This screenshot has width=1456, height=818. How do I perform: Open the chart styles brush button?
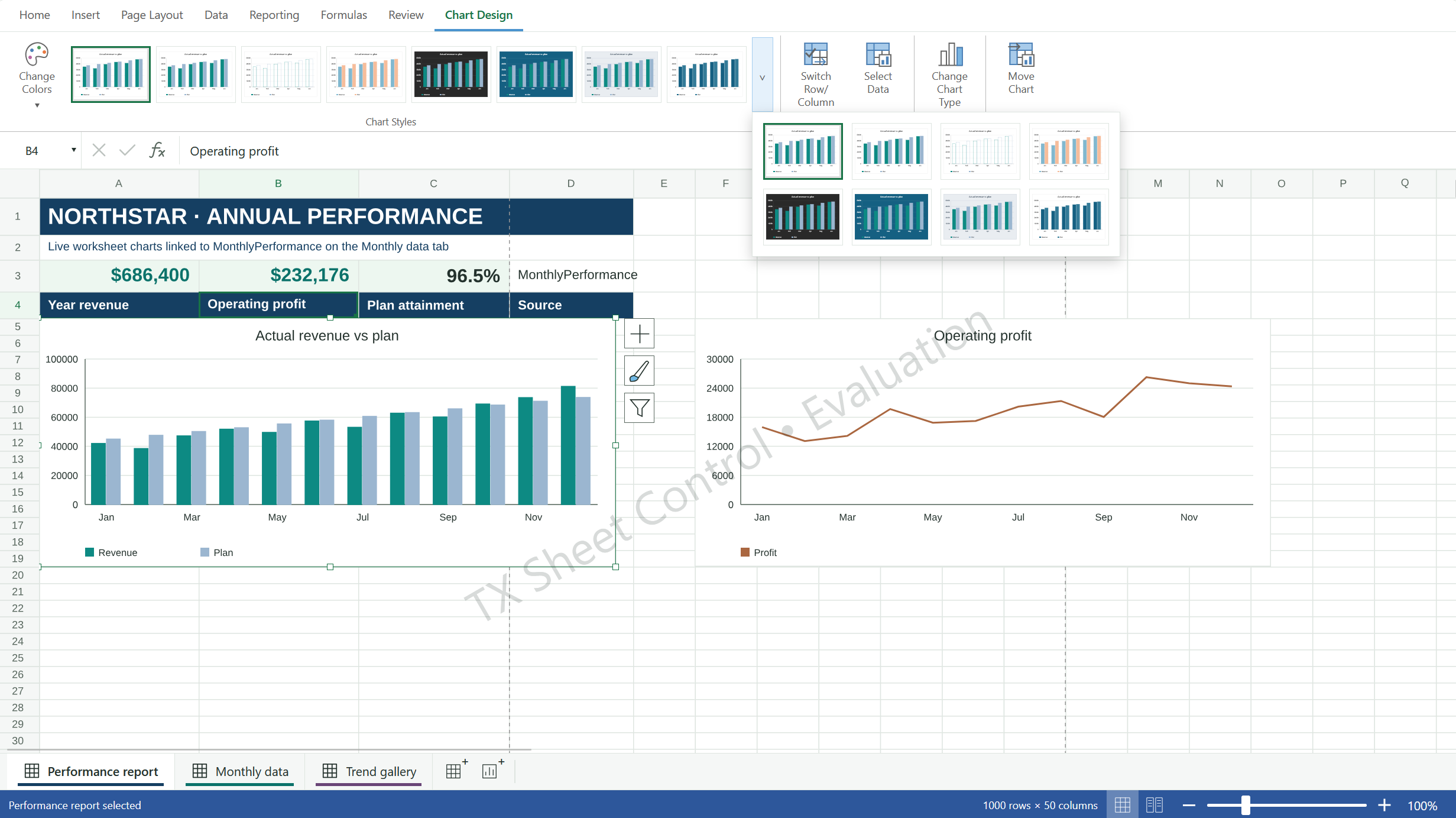[639, 371]
